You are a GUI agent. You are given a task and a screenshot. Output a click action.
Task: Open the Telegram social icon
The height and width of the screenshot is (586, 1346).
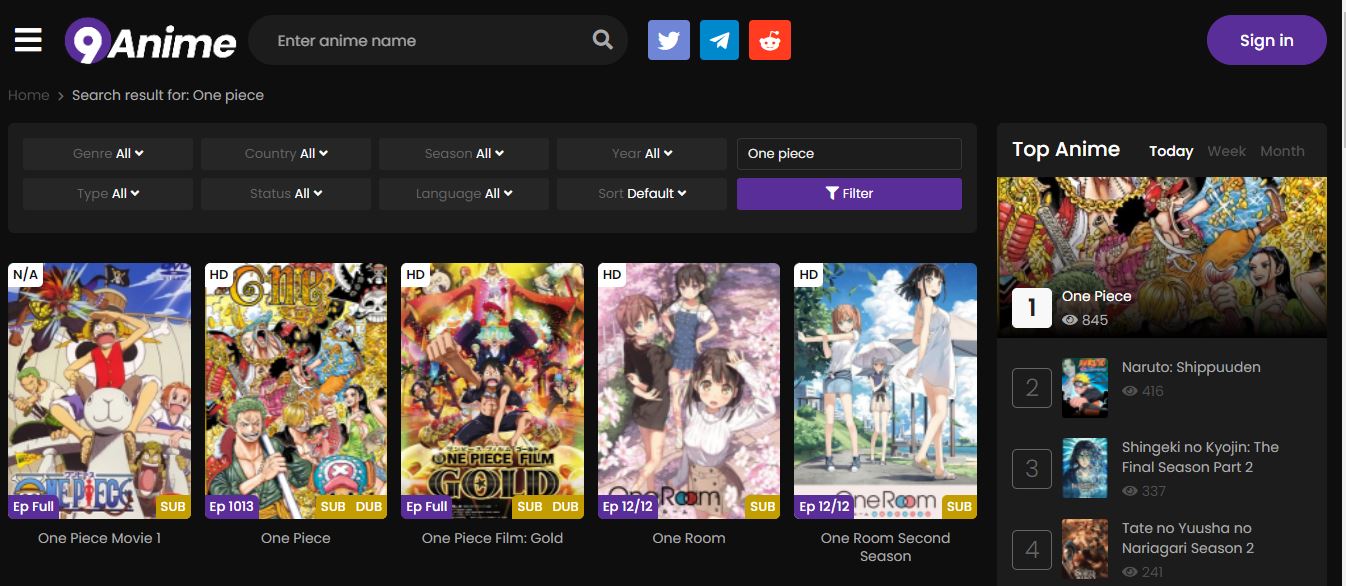pos(719,40)
